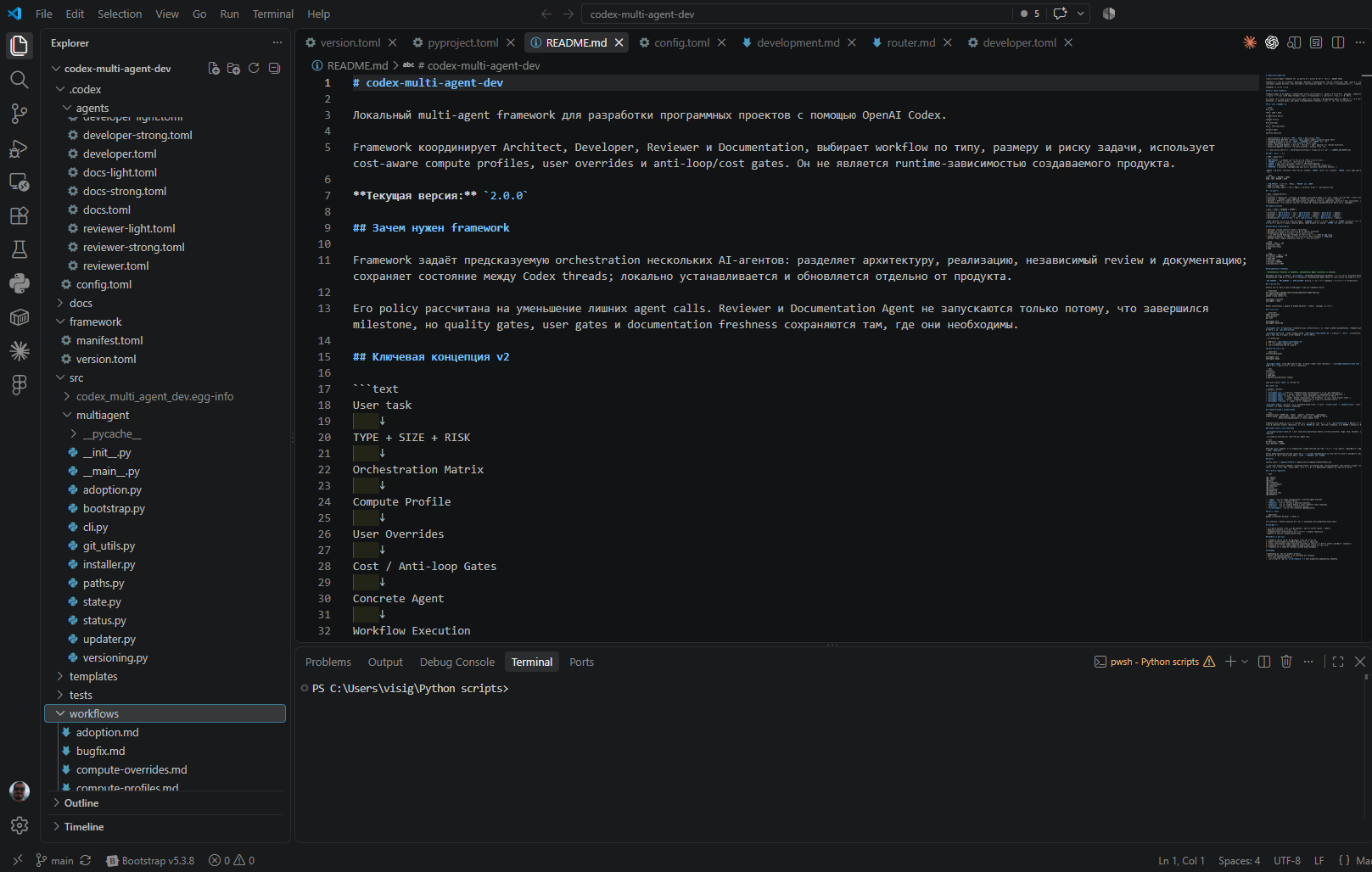Kill the terminal with the trash icon
1372x872 pixels.
pos(1286,662)
